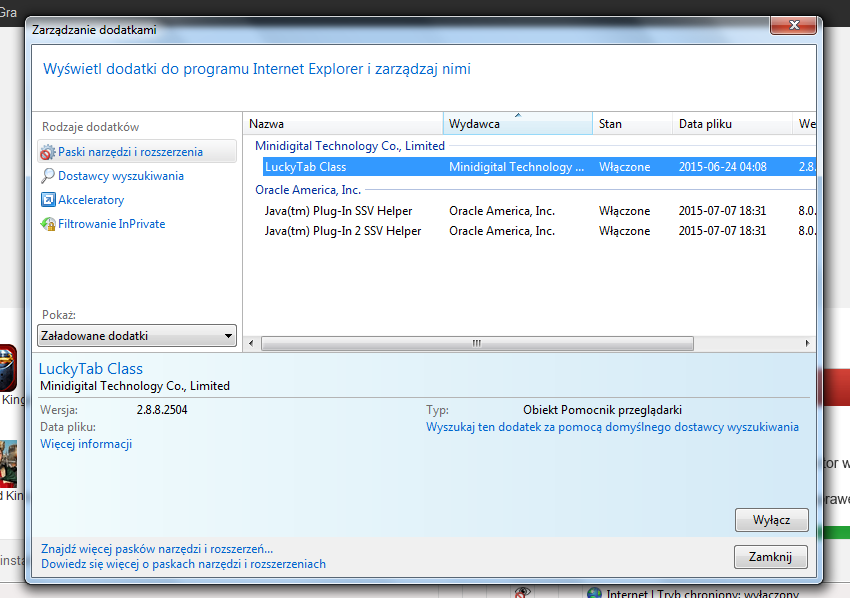
Task: Sort by the Wydawca column header
Action: [x=518, y=124]
